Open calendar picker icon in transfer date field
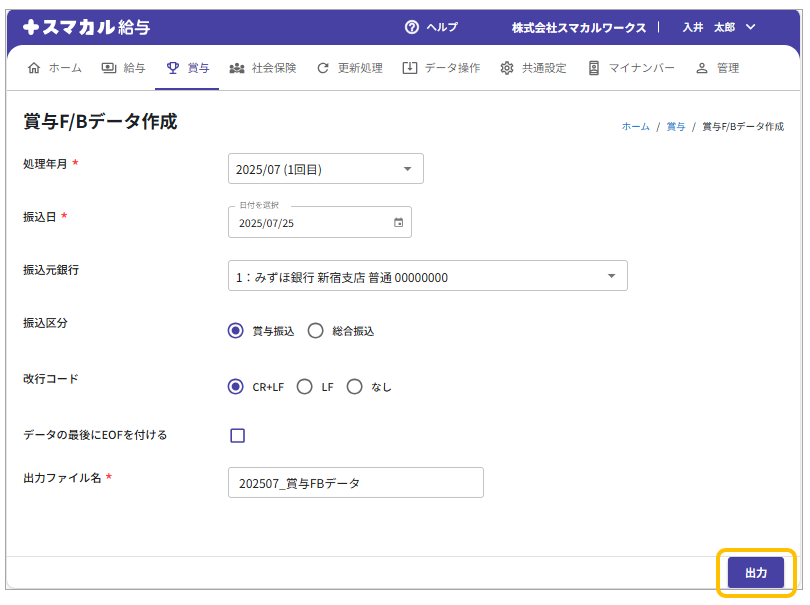Screen dimensions: 810x605 point(398,223)
